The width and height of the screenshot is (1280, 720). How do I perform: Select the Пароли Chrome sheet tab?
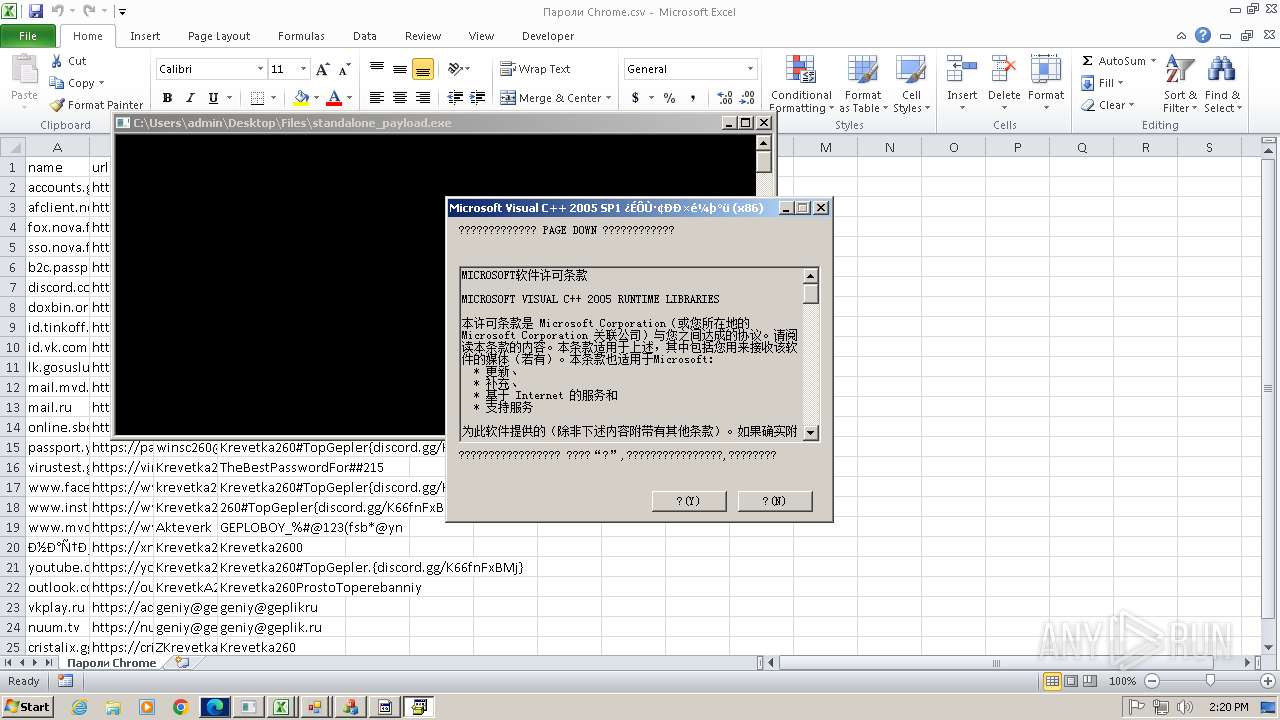click(x=112, y=663)
